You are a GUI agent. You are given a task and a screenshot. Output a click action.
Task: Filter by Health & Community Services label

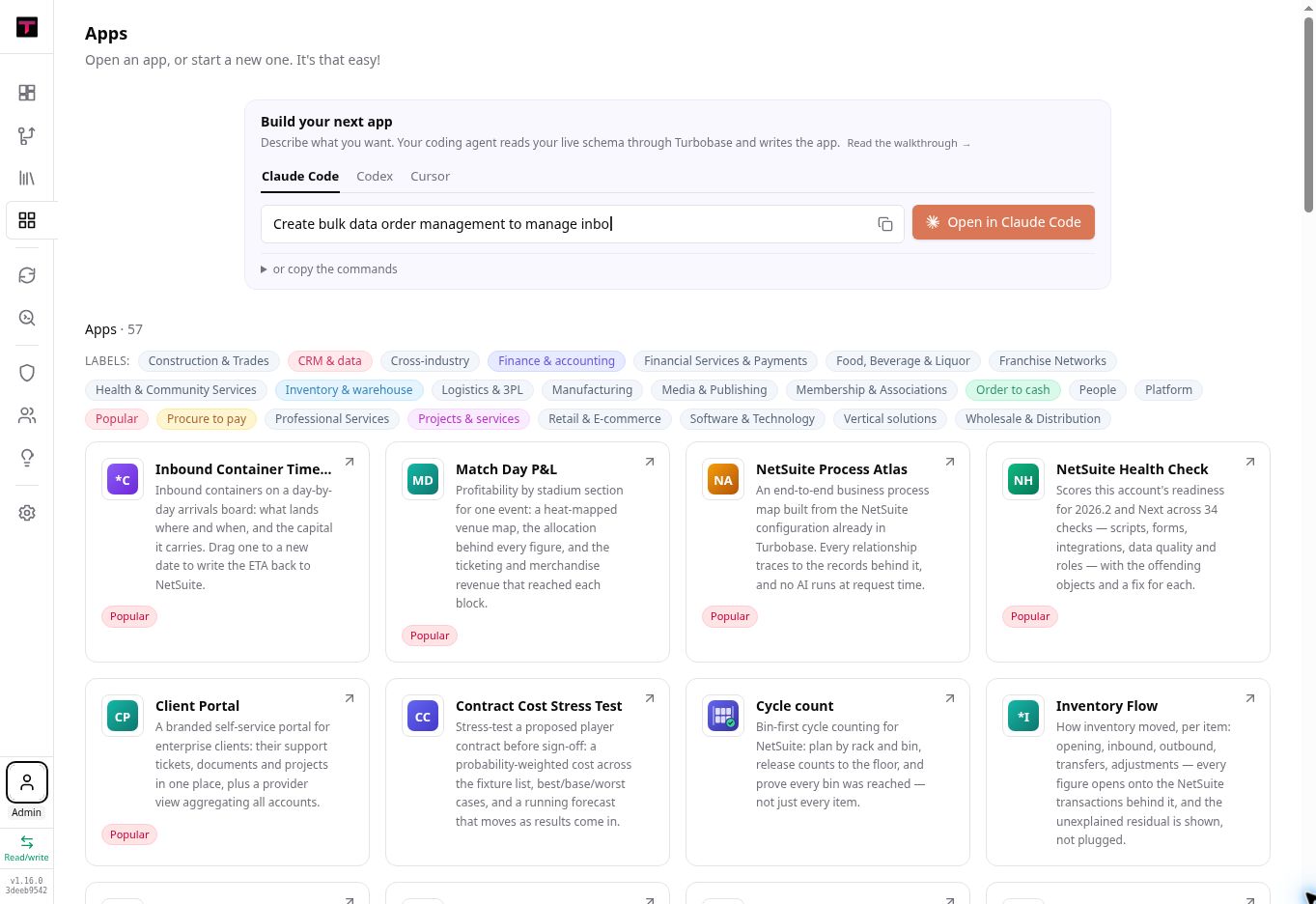pos(176,390)
